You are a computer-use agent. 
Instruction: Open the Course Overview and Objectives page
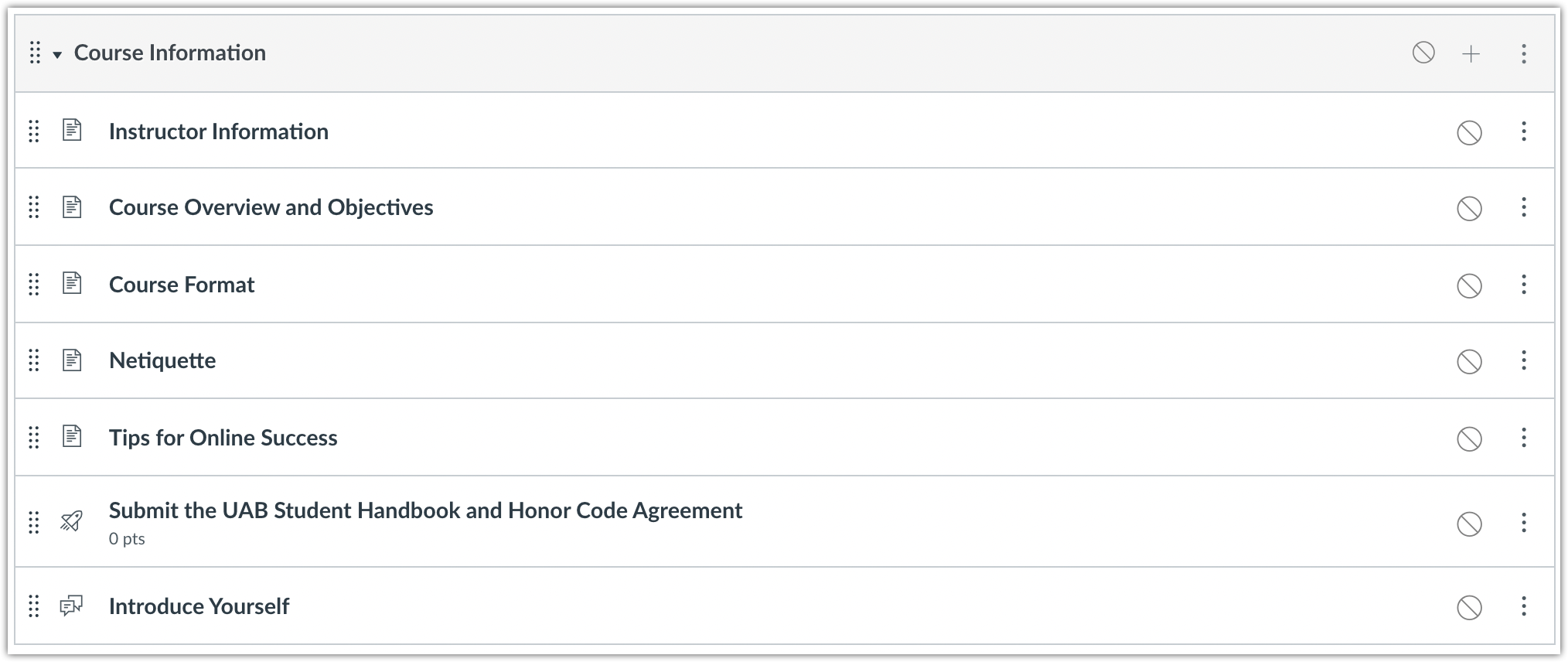[x=271, y=207]
